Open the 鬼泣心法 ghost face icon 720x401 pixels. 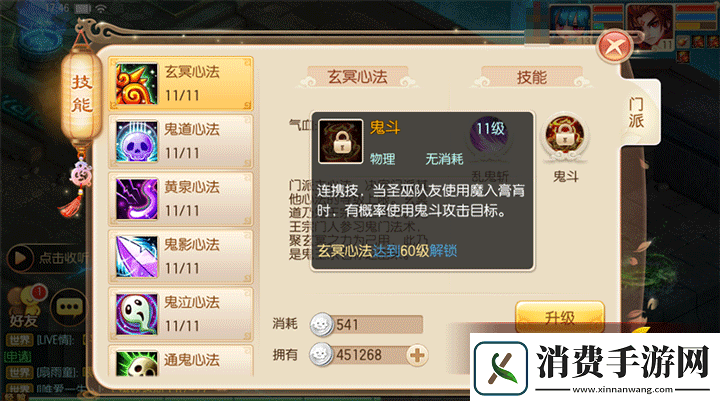click(136, 315)
